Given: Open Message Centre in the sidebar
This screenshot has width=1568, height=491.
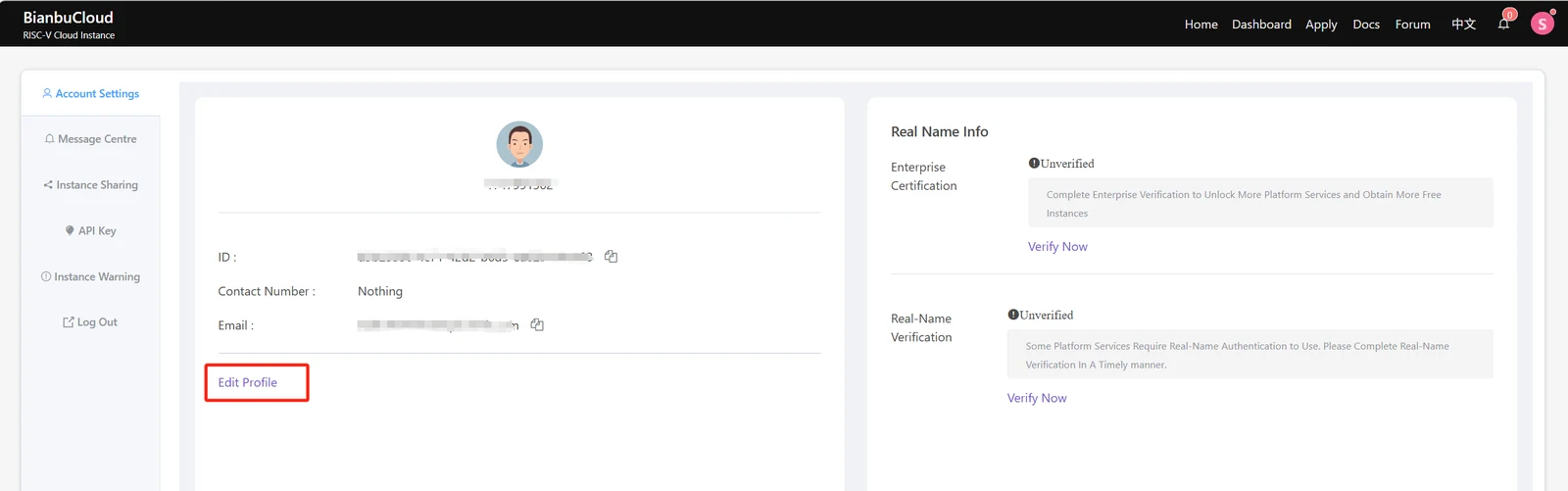Looking at the screenshot, I should 90,139.
